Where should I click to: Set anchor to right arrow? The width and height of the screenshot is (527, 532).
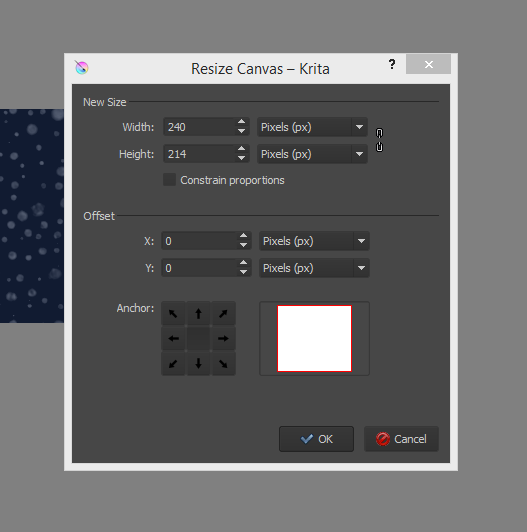pos(223,339)
